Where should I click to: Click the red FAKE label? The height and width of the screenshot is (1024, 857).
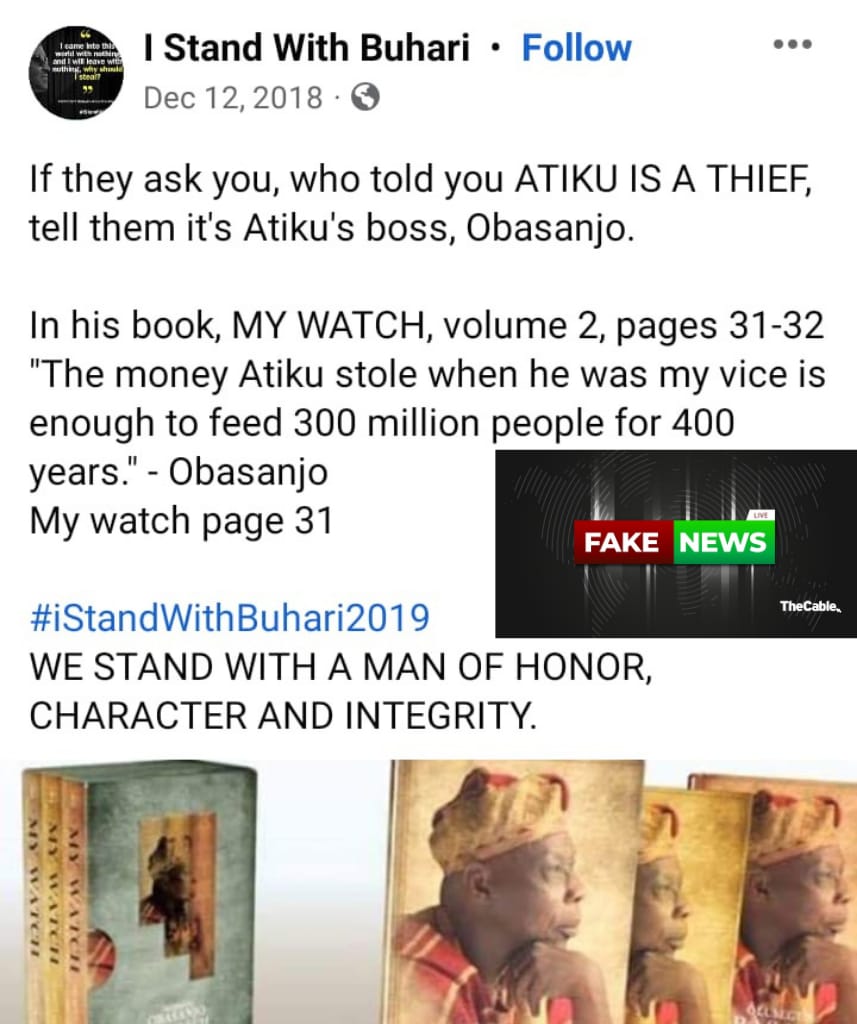pos(623,542)
